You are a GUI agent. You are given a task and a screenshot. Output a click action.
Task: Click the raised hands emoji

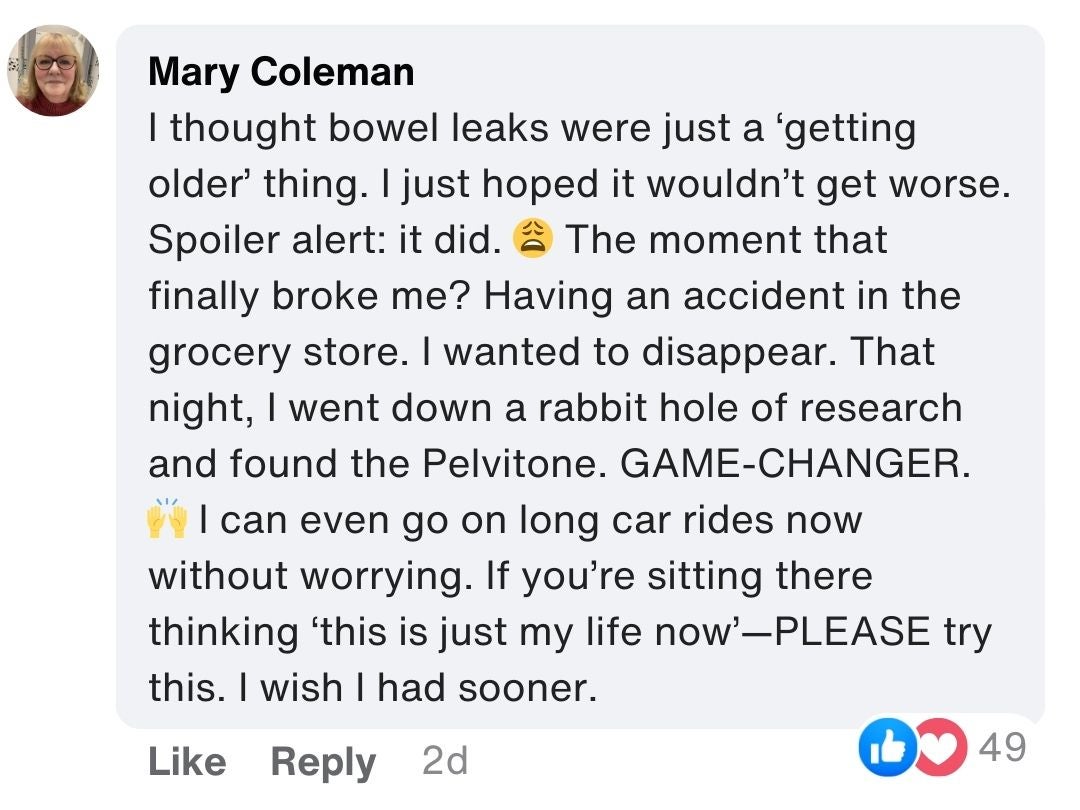(x=167, y=520)
